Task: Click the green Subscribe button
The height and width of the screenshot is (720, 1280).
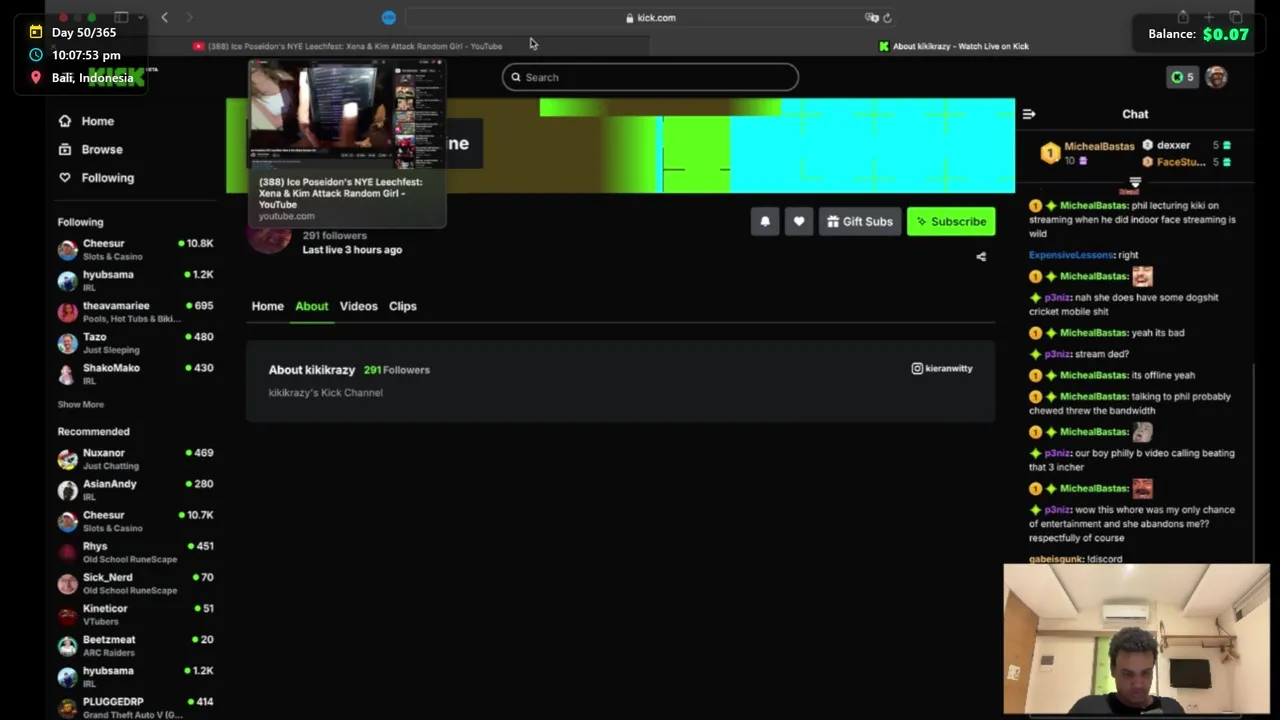Action: click(x=951, y=221)
